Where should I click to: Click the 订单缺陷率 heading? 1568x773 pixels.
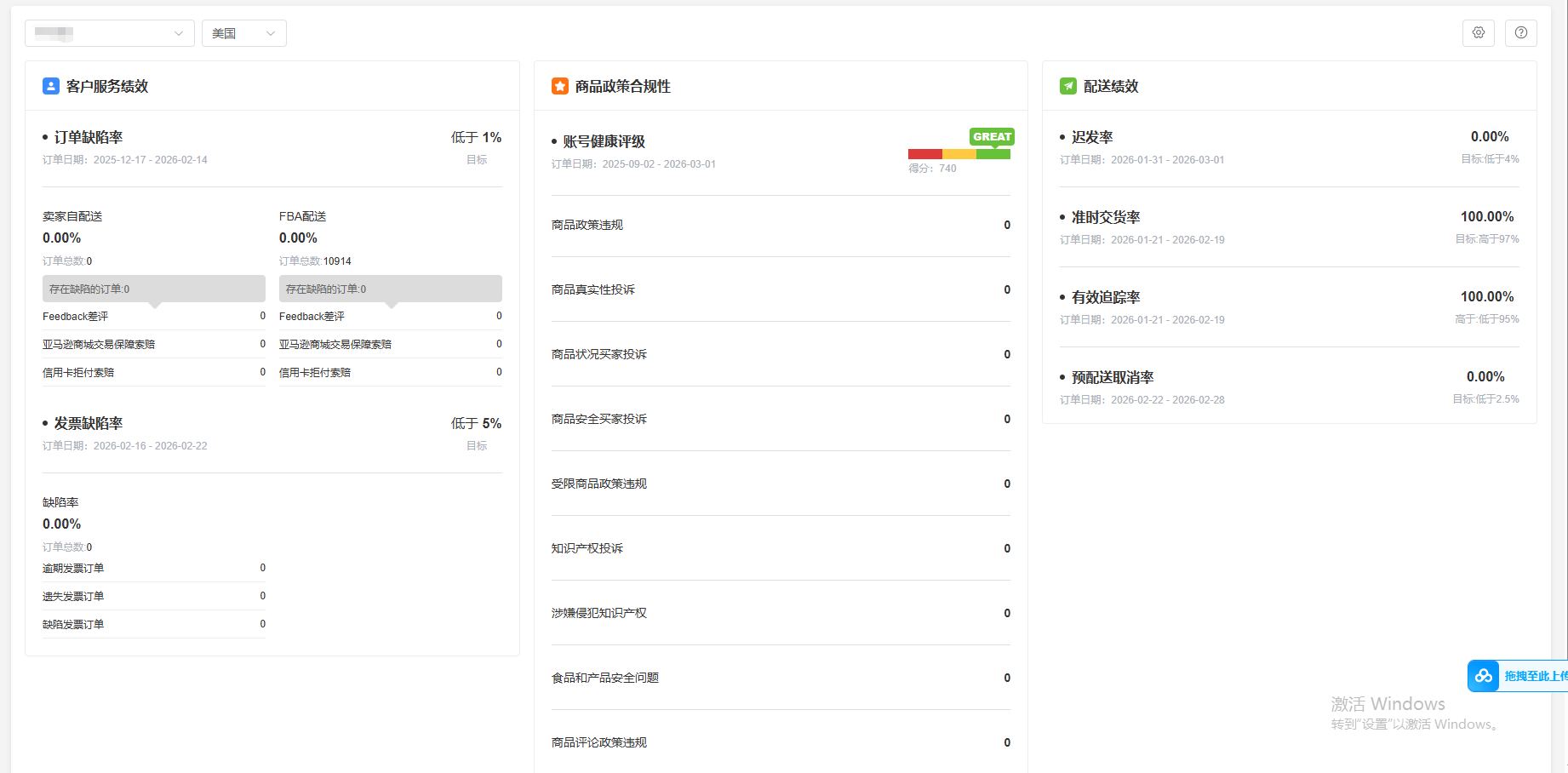(x=89, y=137)
